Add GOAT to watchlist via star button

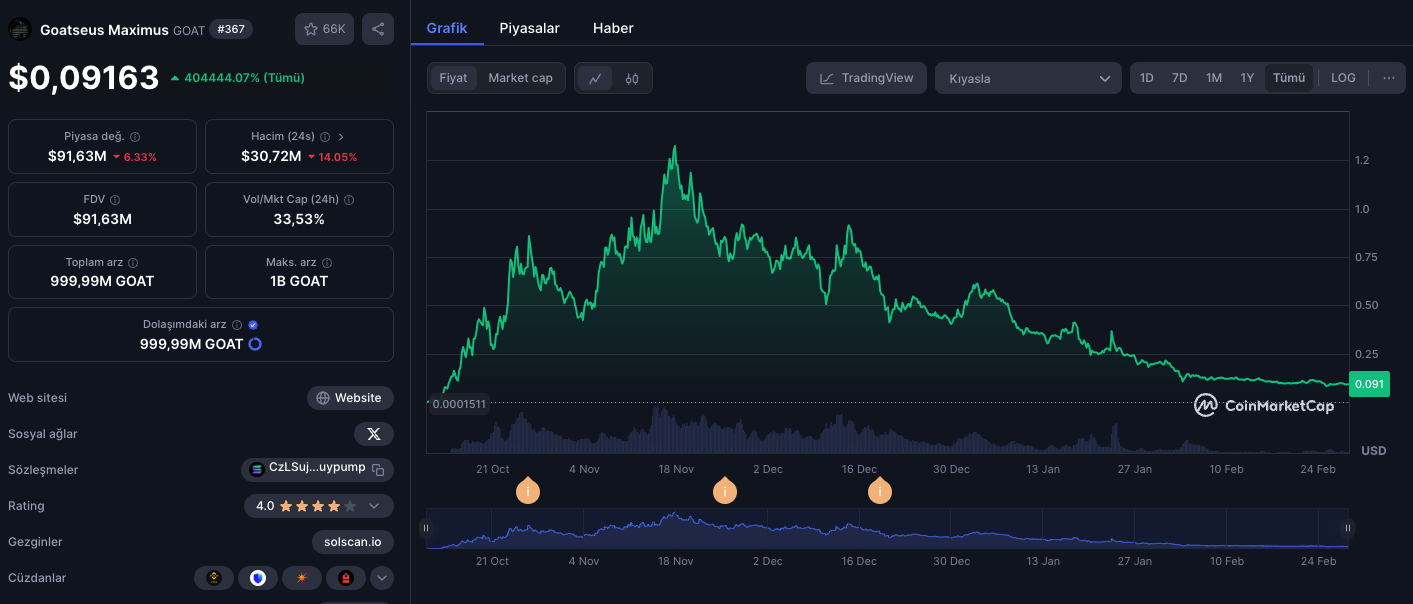tap(324, 29)
